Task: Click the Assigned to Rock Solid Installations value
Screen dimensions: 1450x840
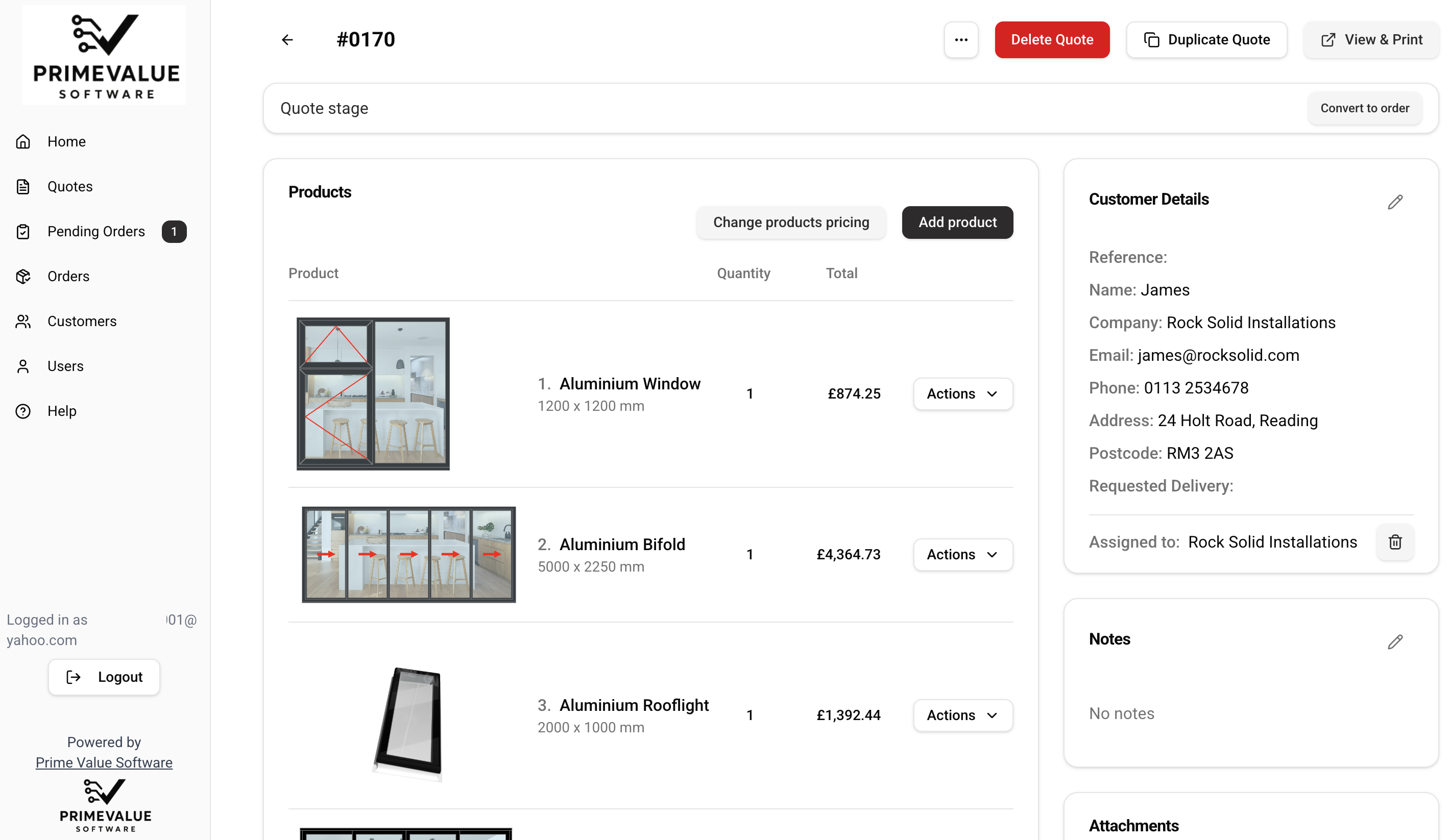Action: 1272,542
